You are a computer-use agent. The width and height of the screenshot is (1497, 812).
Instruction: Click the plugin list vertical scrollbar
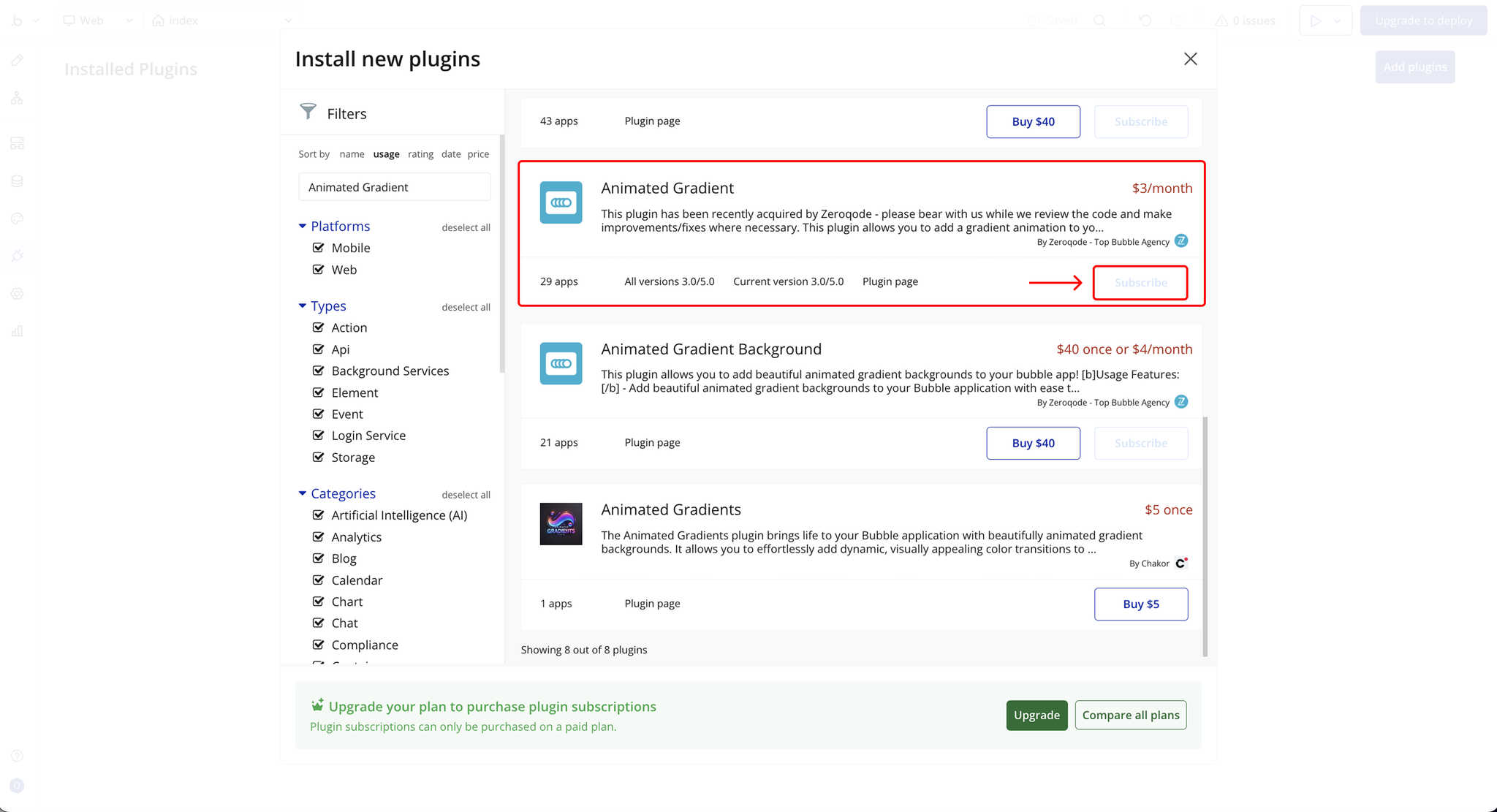(1205, 536)
